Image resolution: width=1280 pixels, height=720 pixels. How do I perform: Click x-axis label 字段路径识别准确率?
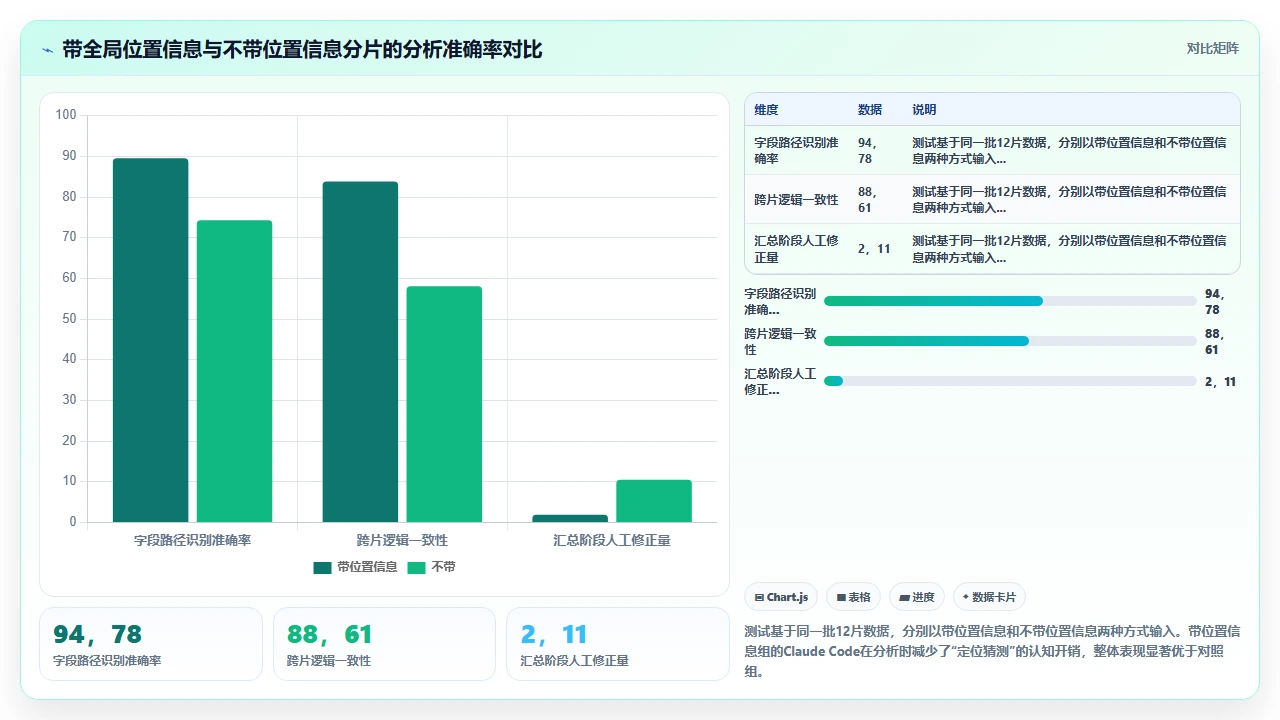click(192, 540)
